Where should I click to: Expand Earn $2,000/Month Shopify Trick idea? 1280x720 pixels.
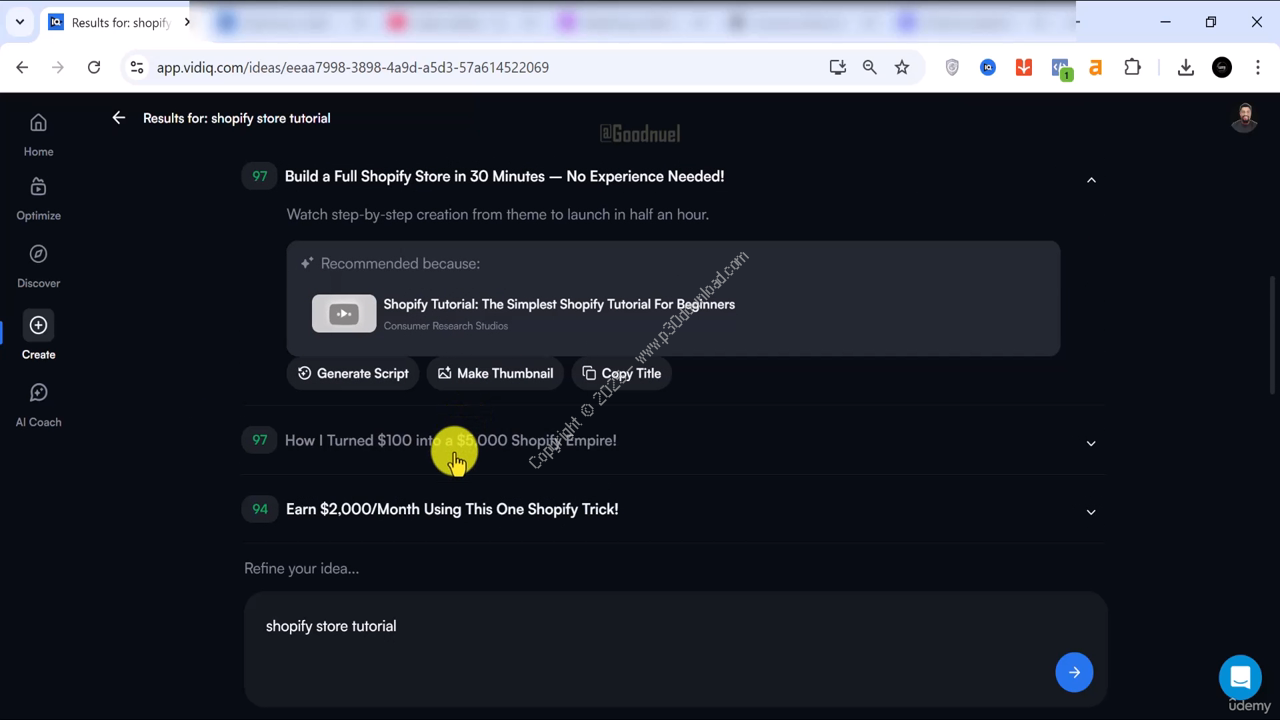(x=1091, y=512)
